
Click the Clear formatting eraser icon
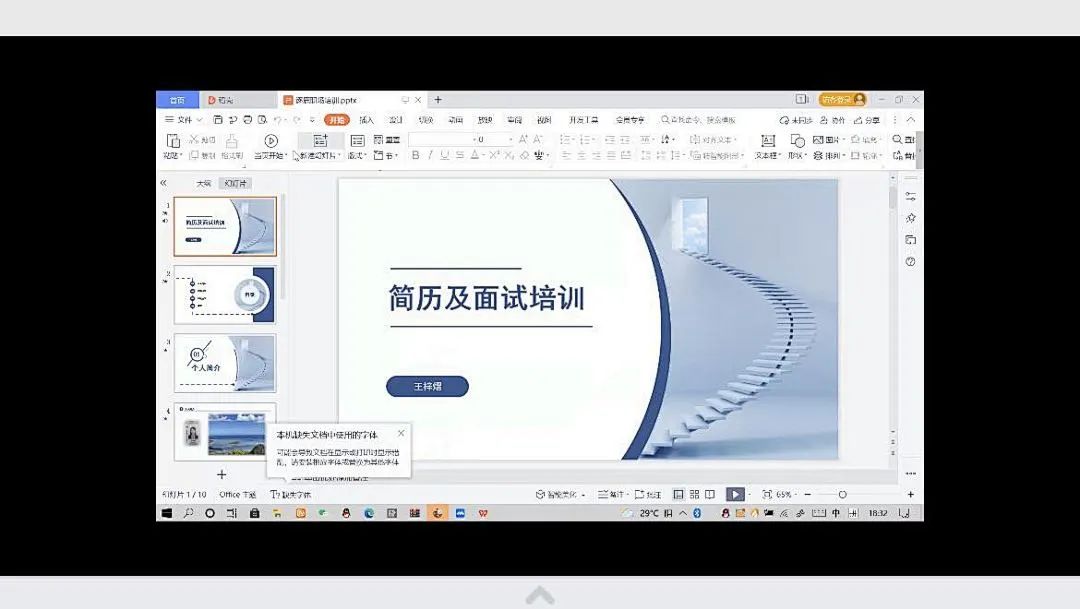(x=525, y=156)
